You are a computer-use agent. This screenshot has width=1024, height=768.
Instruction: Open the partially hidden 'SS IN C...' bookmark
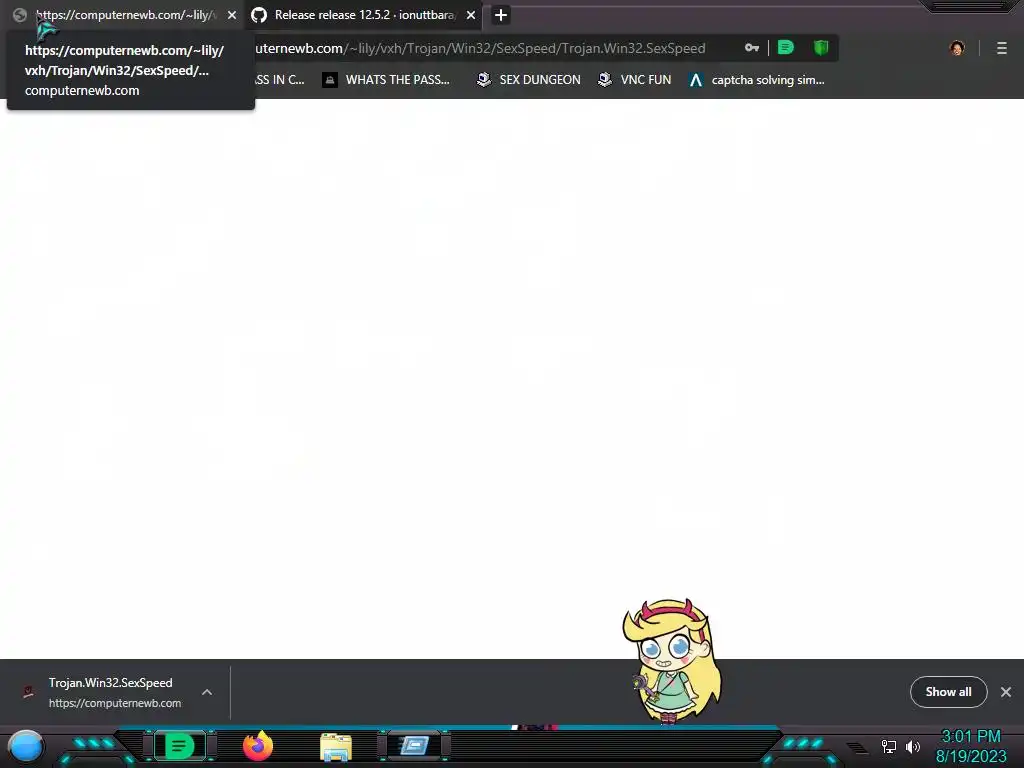pos(280,80)
